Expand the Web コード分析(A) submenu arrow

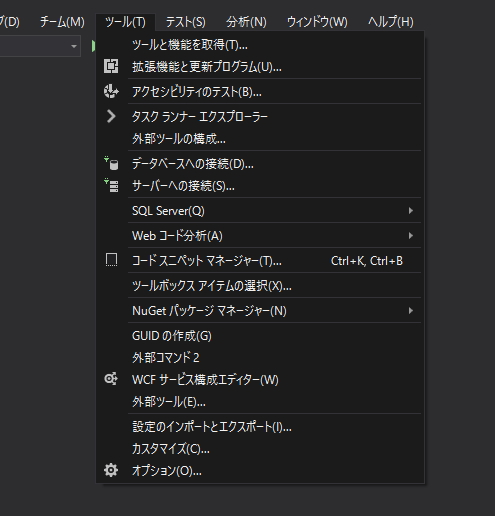pos(411,236)
